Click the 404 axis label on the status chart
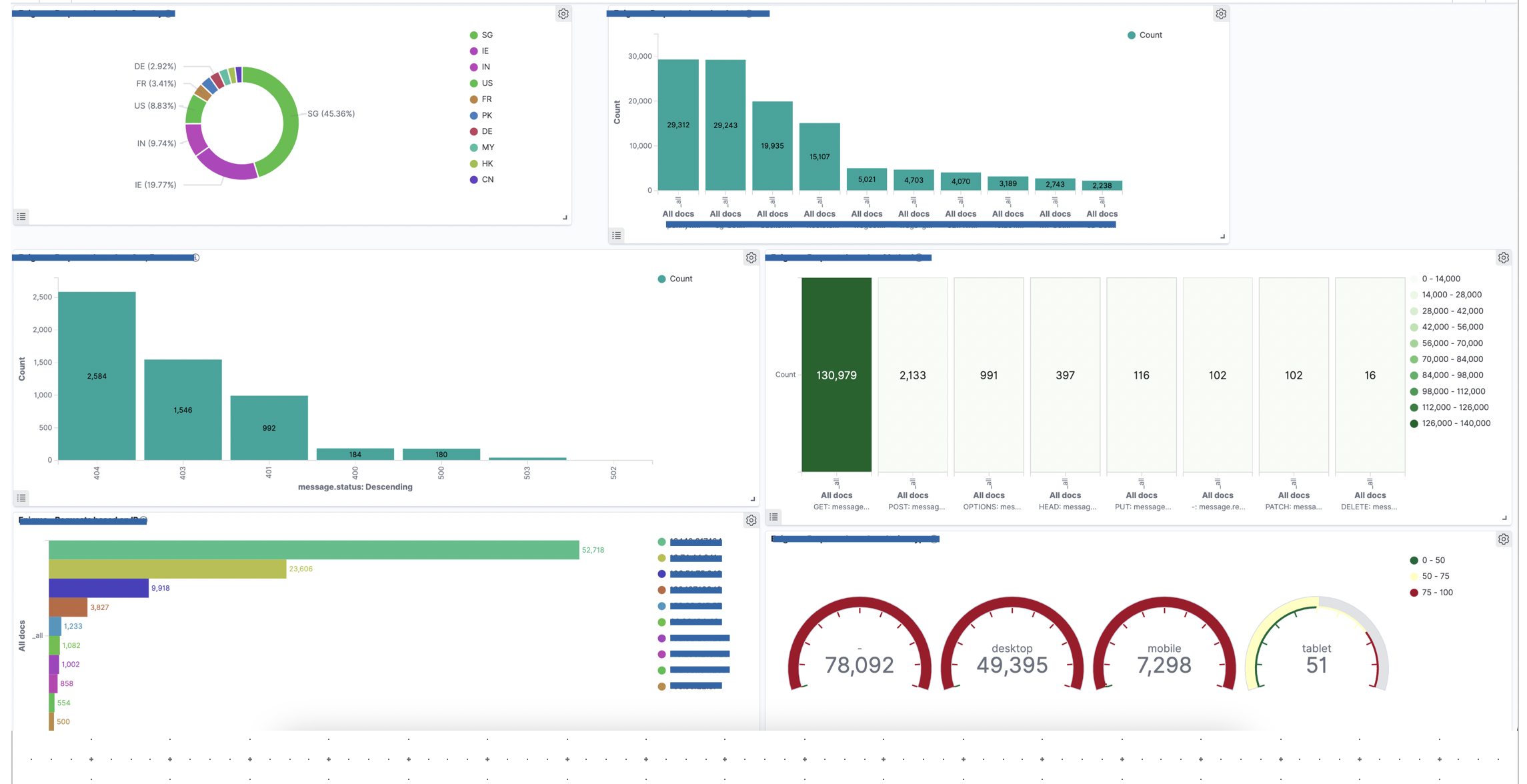 click(x=97, y=471)
